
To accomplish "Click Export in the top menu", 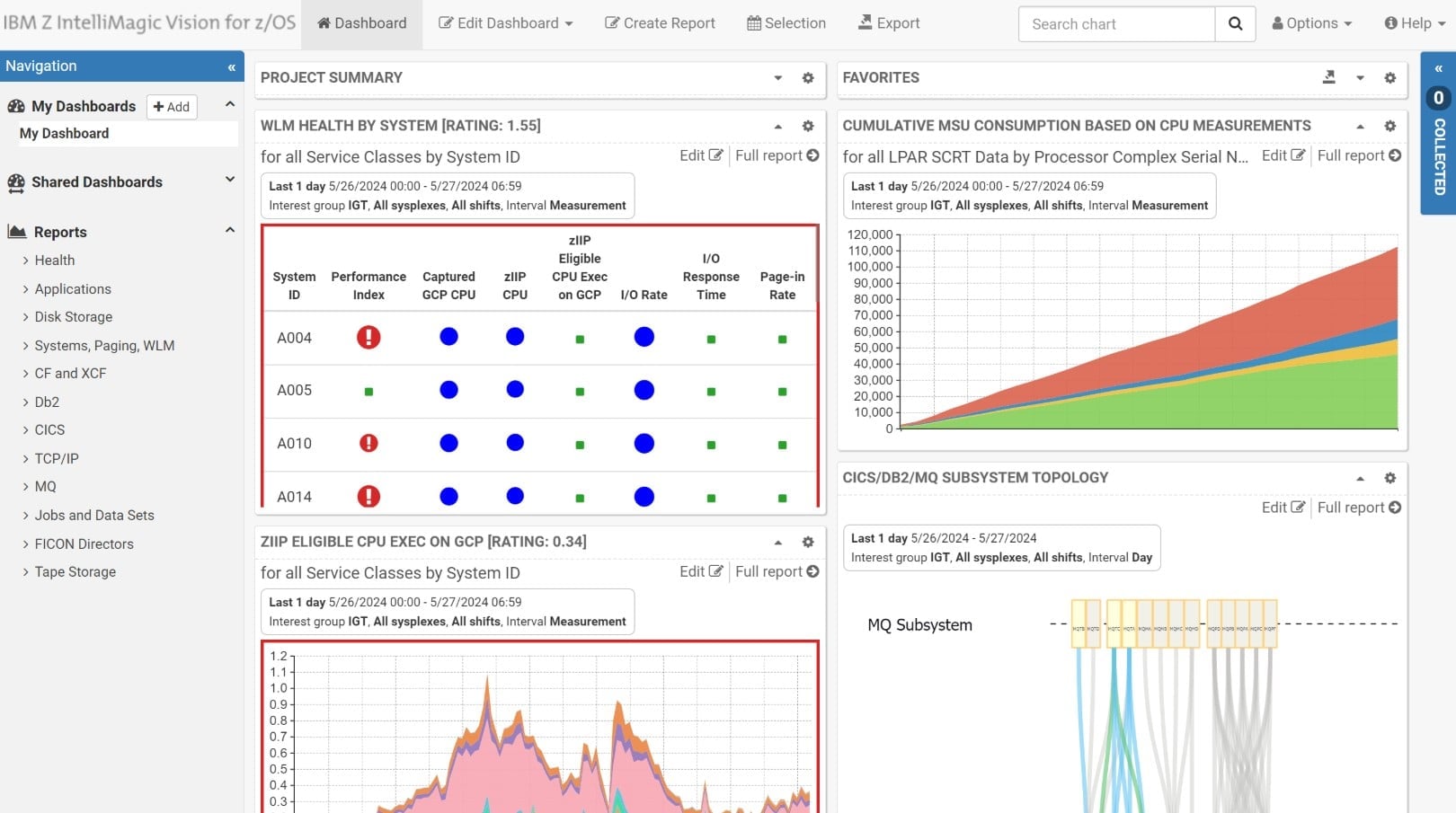I will 888,23.
